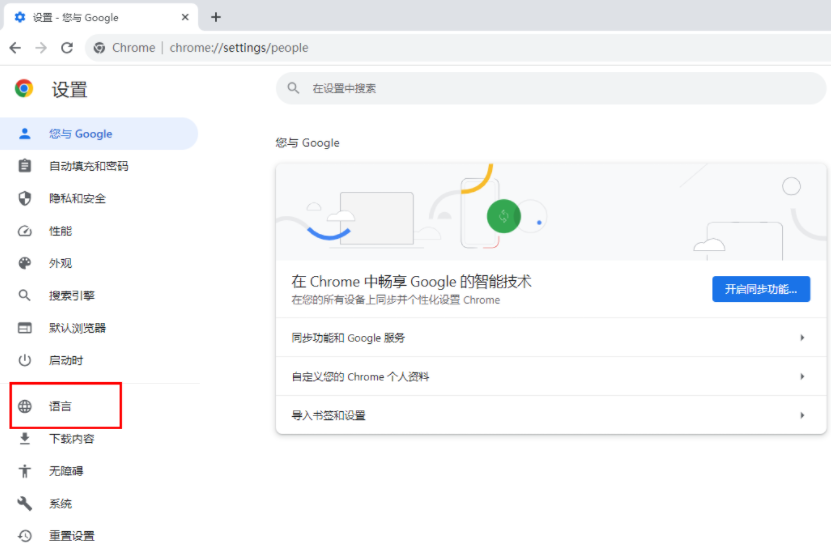Click the clipboard icon for 自动填充和密码
Image resolution: width=831 pixels, height=547 pixels.
point(24,166)
